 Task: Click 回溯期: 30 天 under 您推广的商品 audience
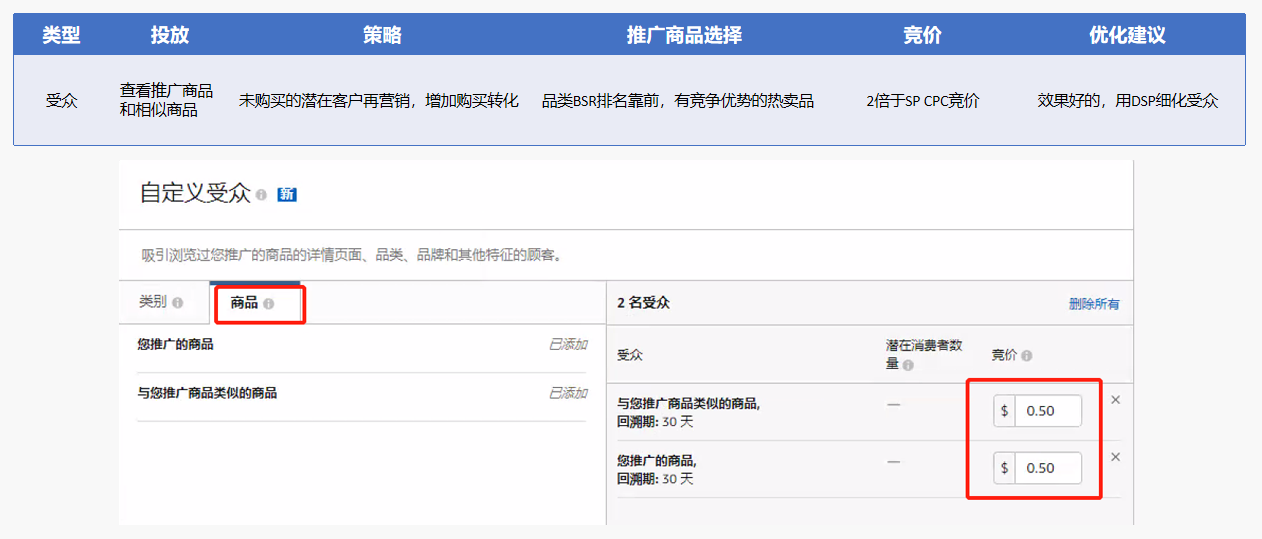[655, 479]
